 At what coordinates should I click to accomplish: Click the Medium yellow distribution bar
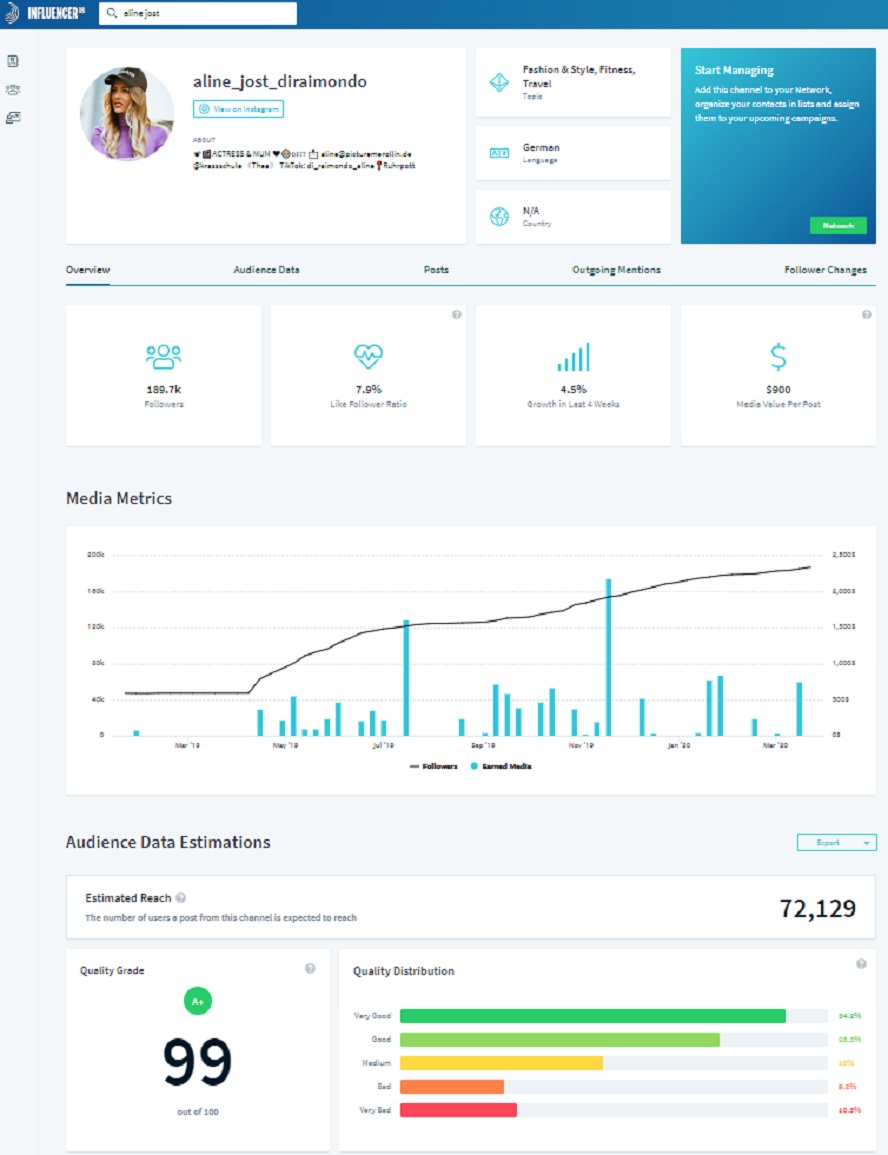(501, 1063)
